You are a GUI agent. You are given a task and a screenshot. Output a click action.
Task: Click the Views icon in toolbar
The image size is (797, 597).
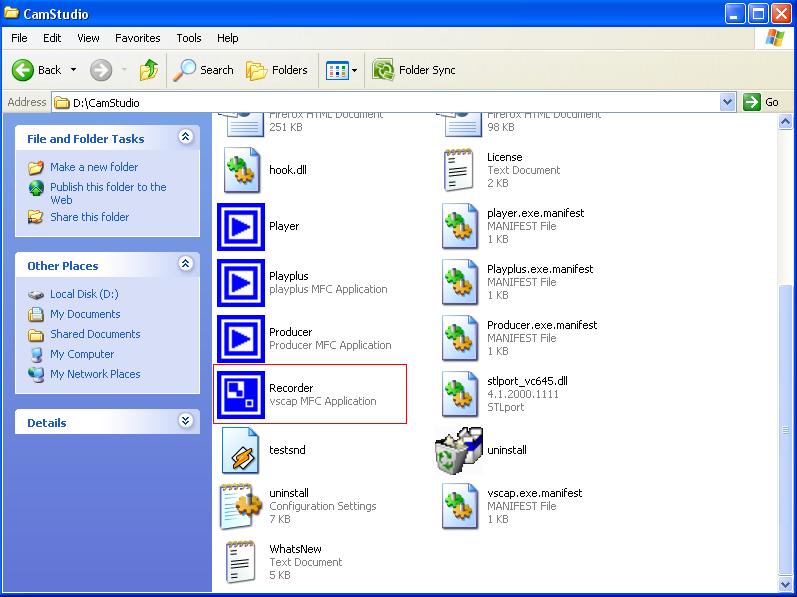[x=337, y=71]
